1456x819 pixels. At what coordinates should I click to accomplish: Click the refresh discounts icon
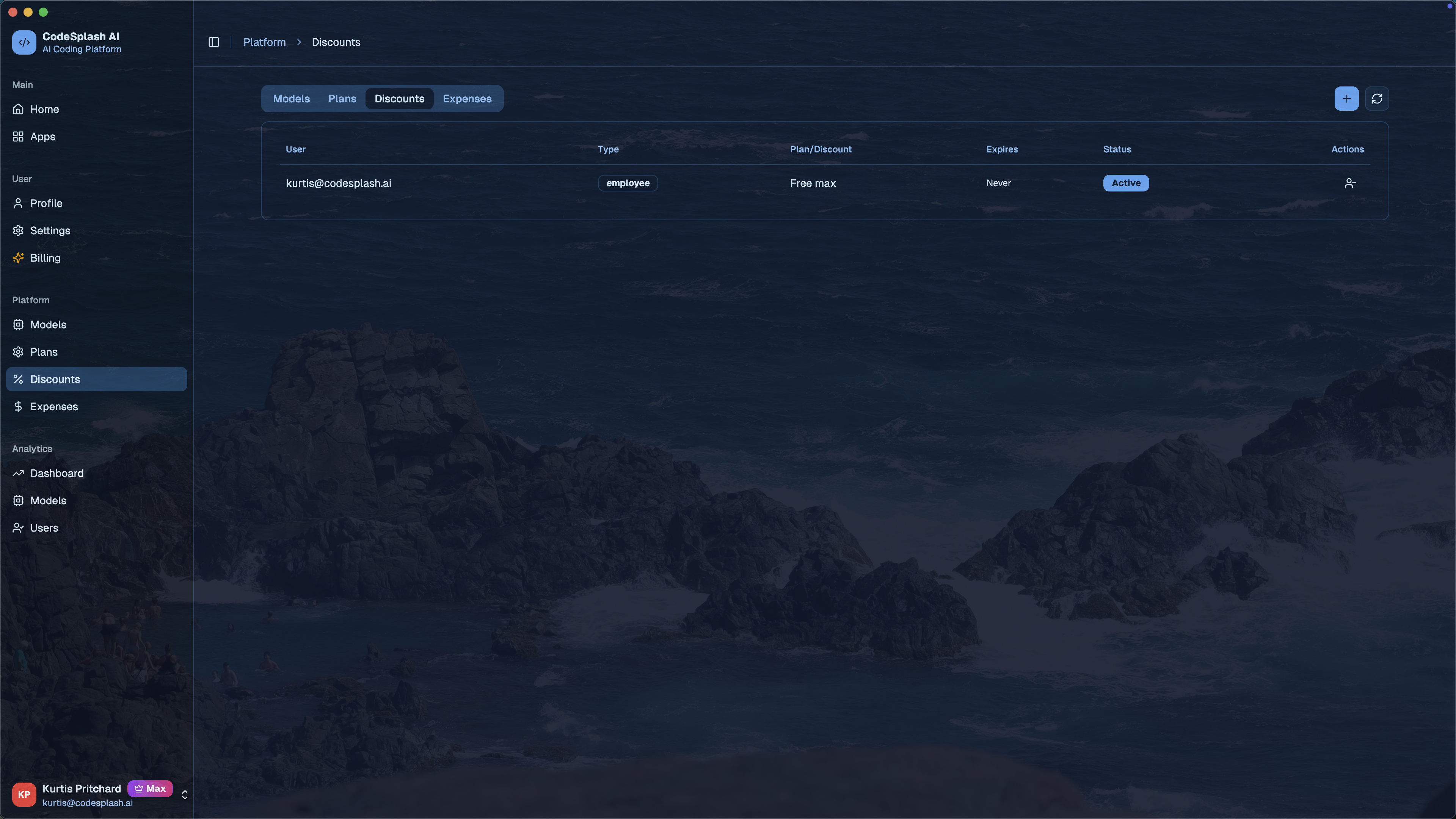pyautogui.click(x=1377, y=99)
